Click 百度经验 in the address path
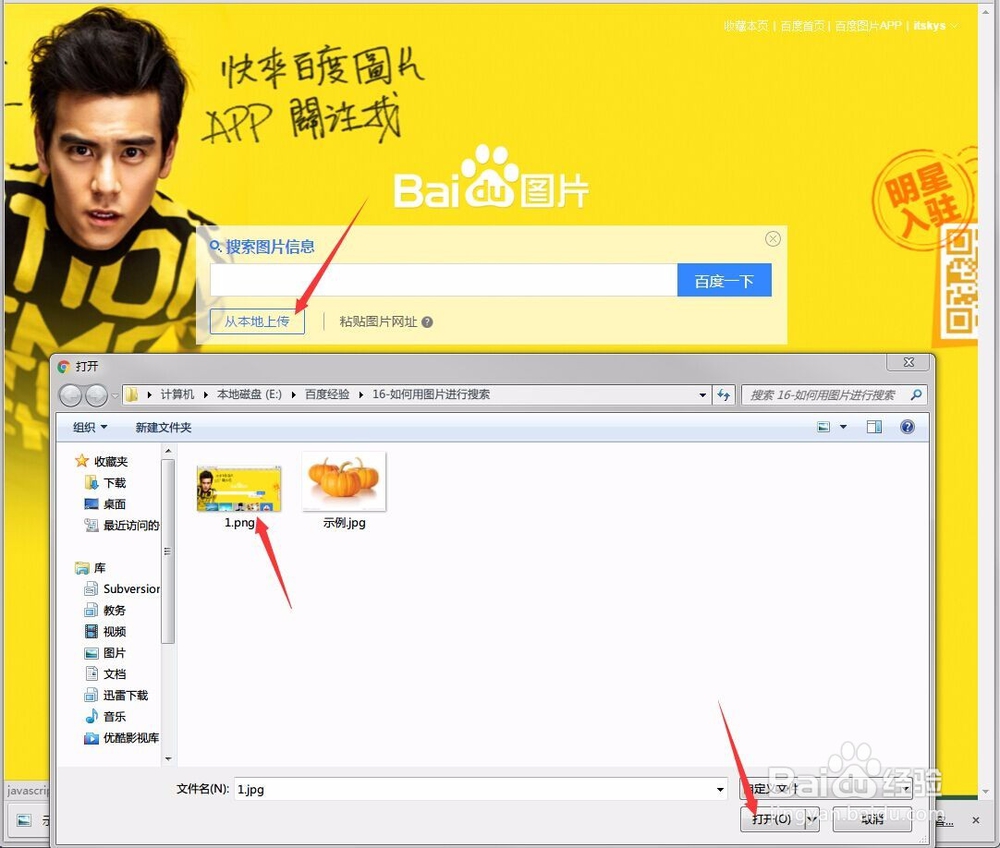 pyautogui.click(x=327, y=394)
